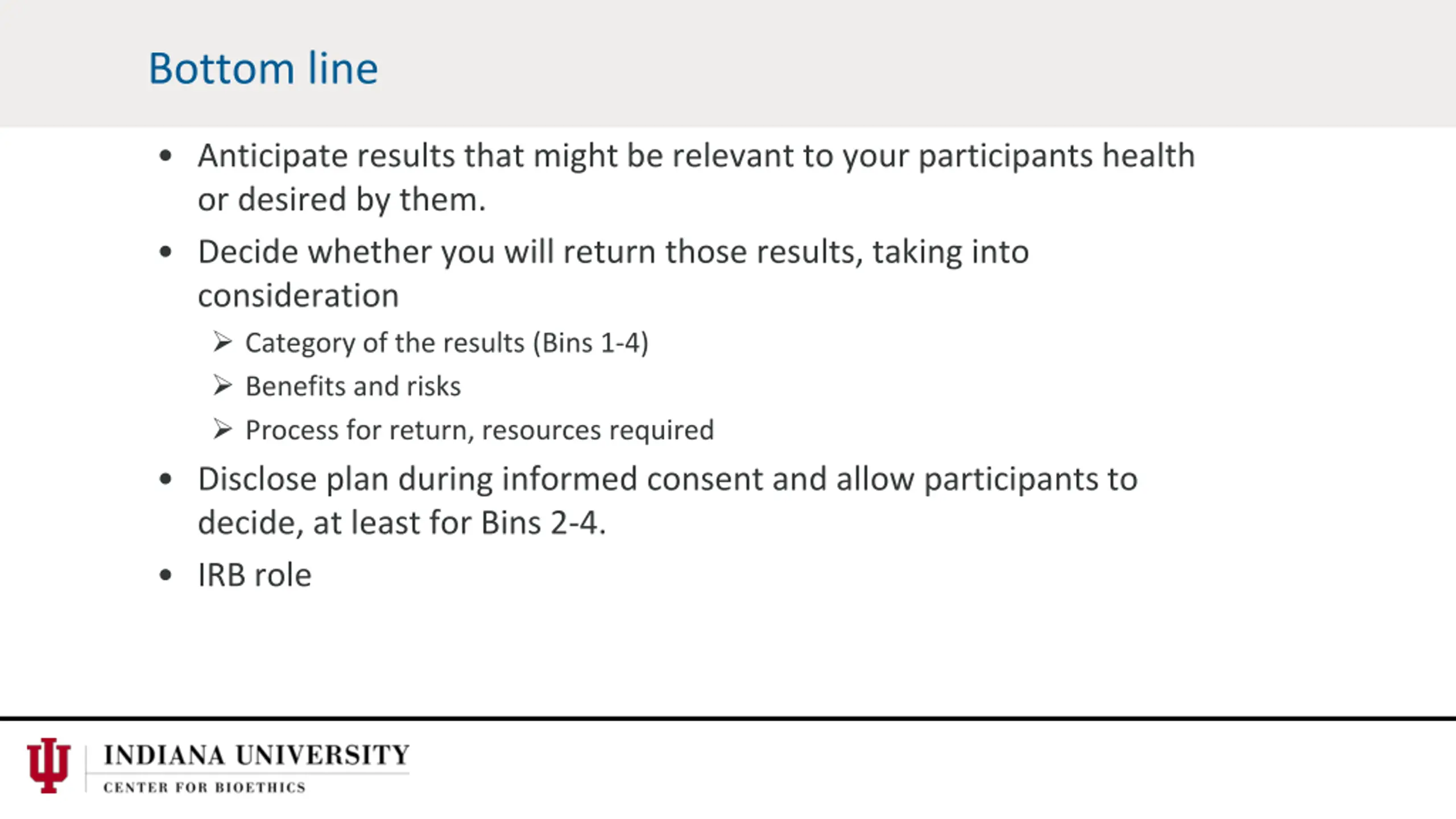Screen dimensions: 1456x819
Task: Select the Bottom line slide title
Action: point(263,68)
